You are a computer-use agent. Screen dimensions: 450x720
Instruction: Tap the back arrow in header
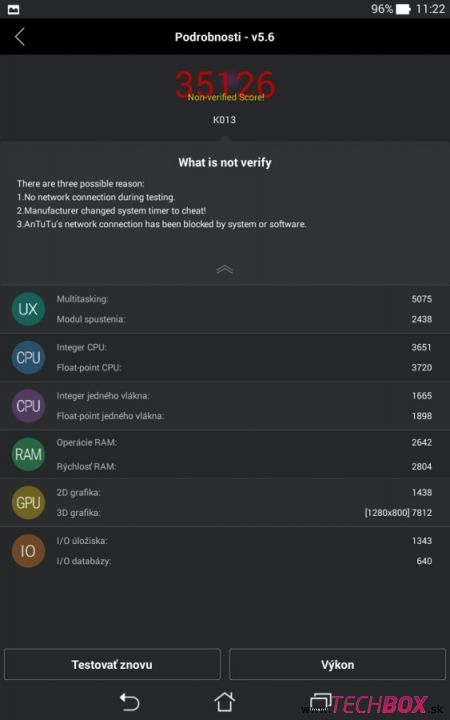(x=20, y=37)
